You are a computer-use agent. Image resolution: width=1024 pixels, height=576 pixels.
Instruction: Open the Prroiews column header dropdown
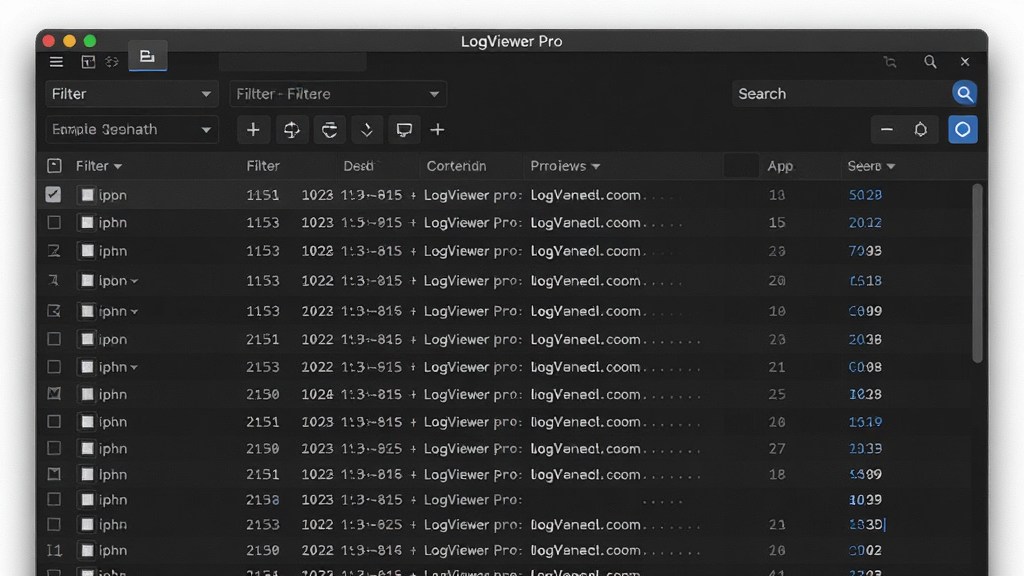[x=565, y=166]
